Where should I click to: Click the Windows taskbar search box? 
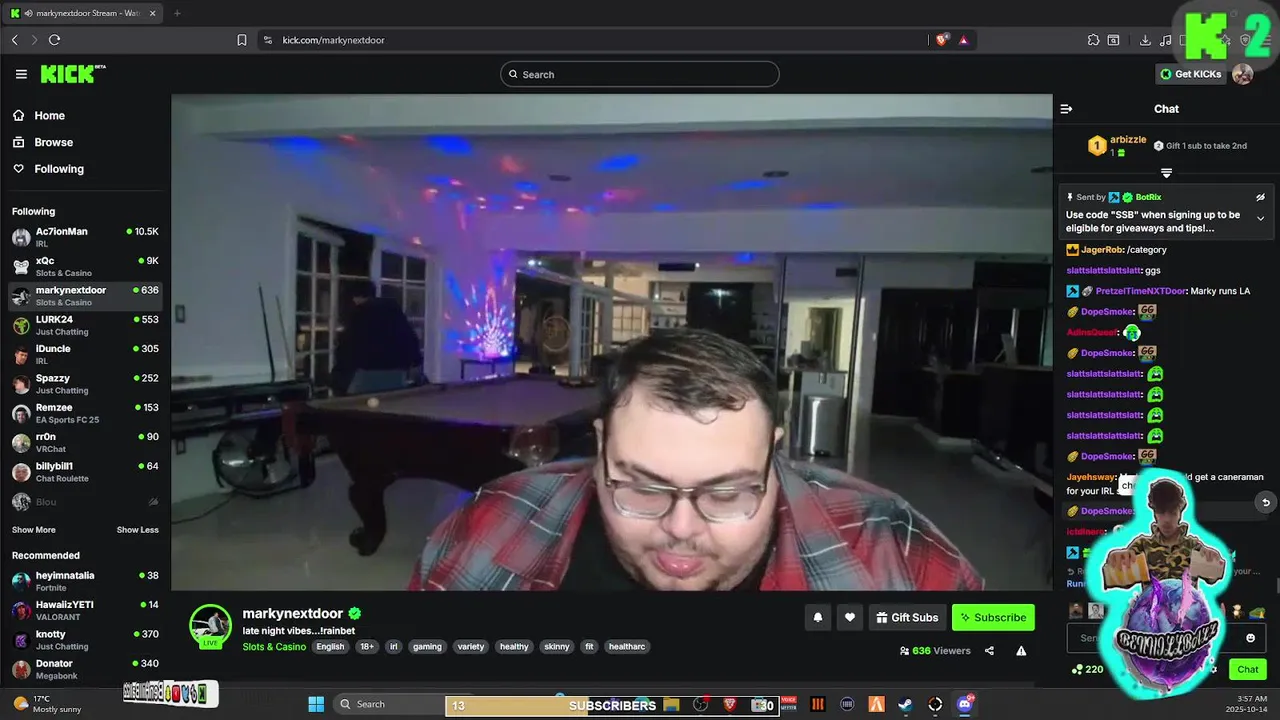(x=387, y=704)
